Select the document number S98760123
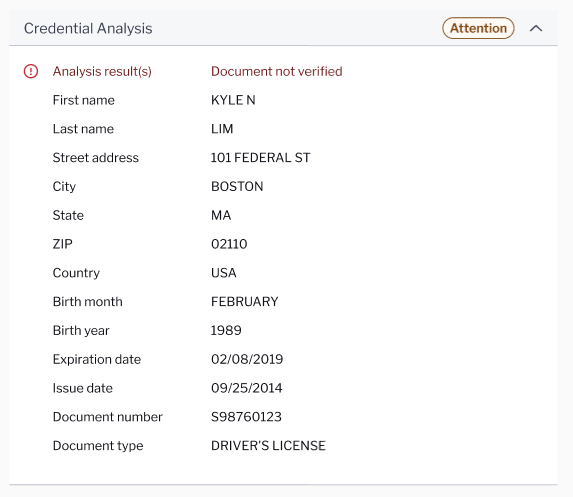 [x=246, y=417]
